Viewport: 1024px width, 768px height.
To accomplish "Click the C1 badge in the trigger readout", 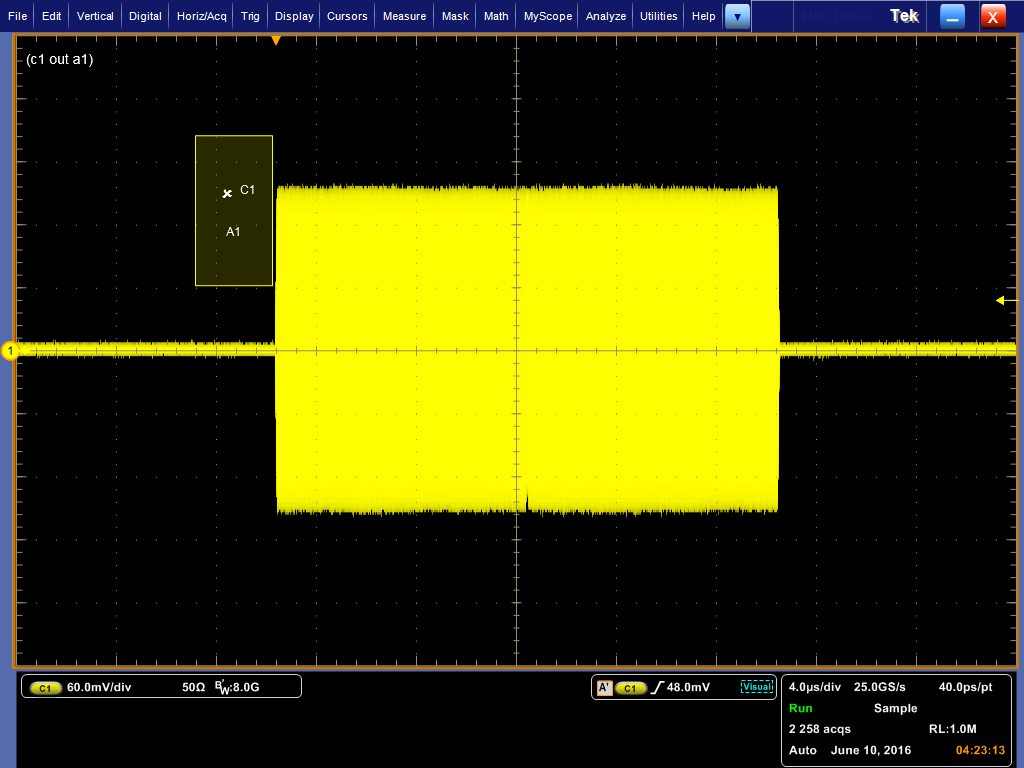I will pyautogui.click(x=630, y=687).
